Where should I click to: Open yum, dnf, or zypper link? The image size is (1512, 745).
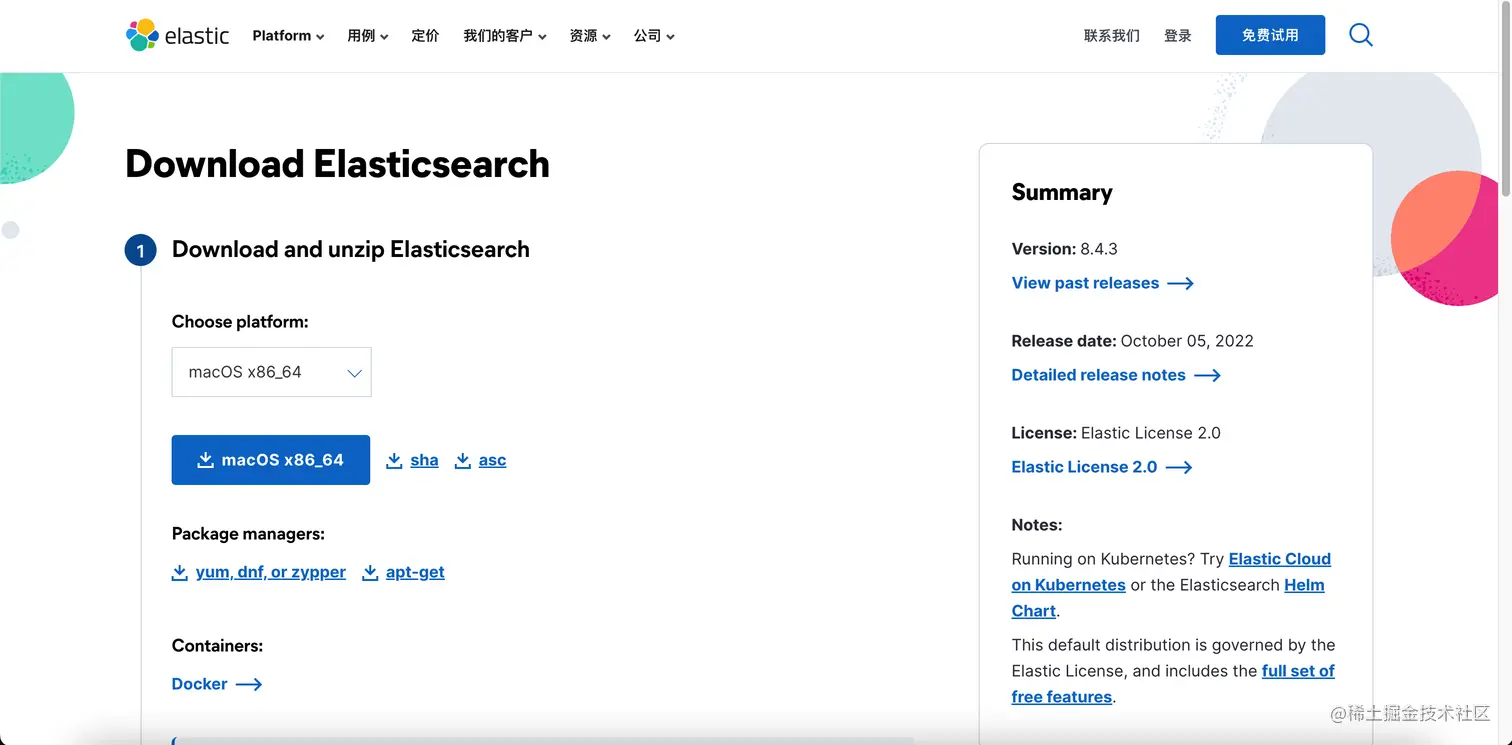pyautogui.click(x=271, y=572)
